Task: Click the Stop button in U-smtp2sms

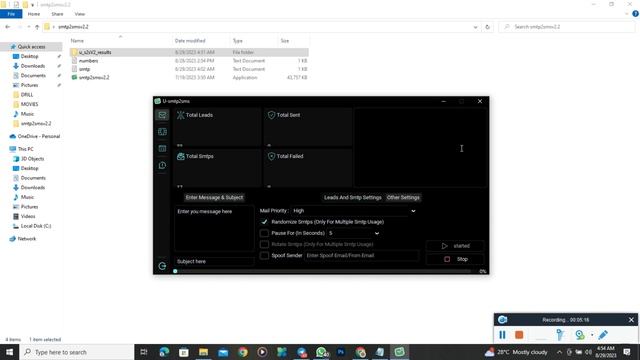Action: click(455, 259)
